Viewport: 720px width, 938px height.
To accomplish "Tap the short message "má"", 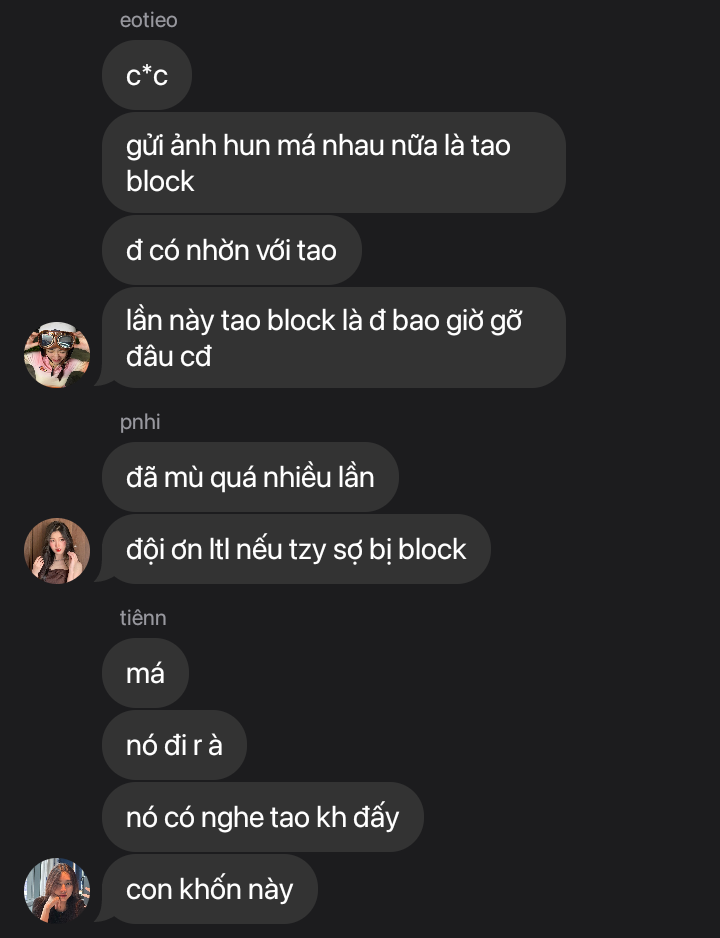I will 145,674.
